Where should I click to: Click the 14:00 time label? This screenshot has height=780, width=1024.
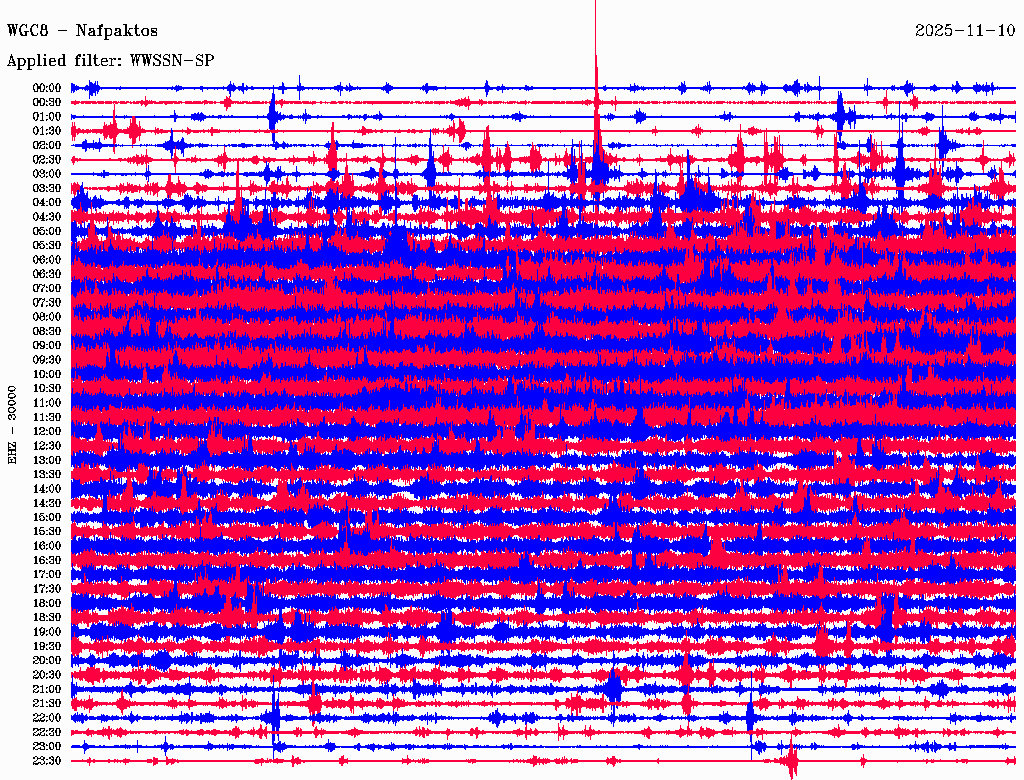[47, 489]
